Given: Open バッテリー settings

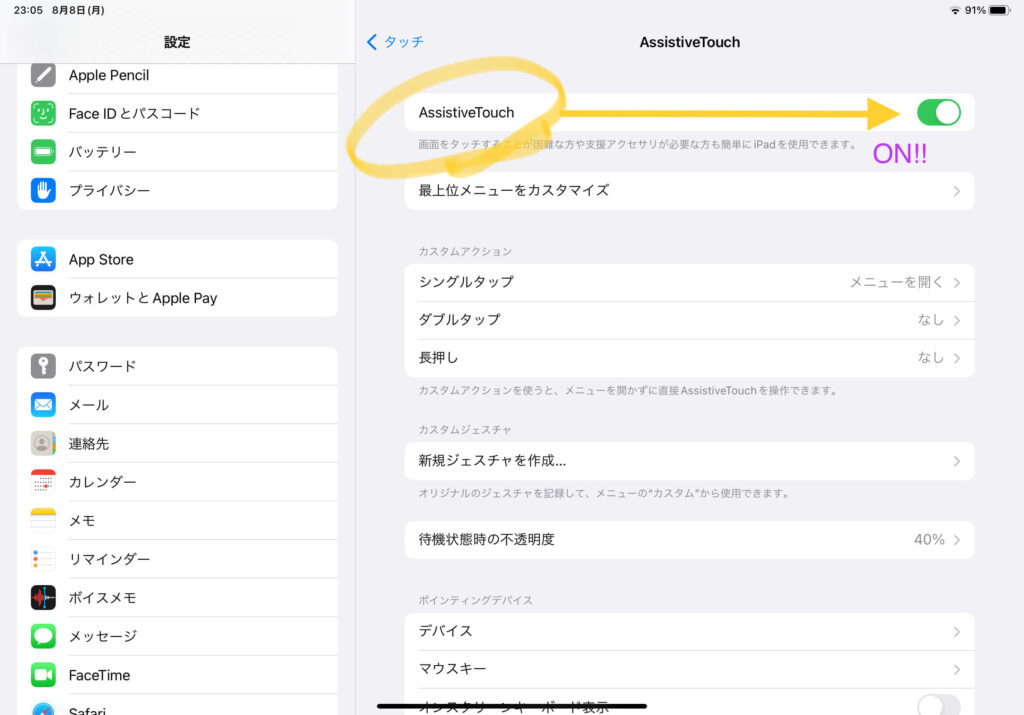Looking at the screenshot, I should point(178,151).
